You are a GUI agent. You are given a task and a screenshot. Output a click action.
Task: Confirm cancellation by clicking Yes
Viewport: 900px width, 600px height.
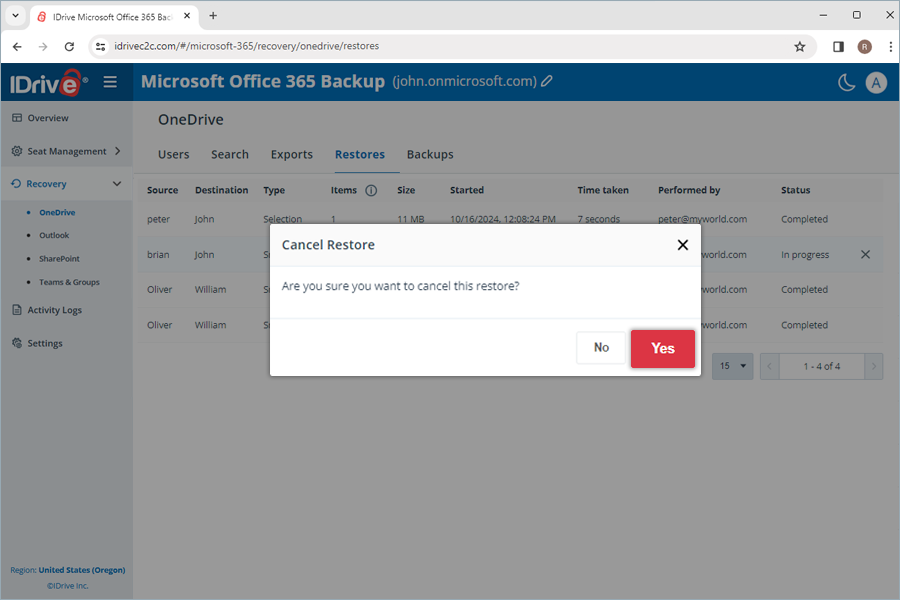click(x=662, y=348)
